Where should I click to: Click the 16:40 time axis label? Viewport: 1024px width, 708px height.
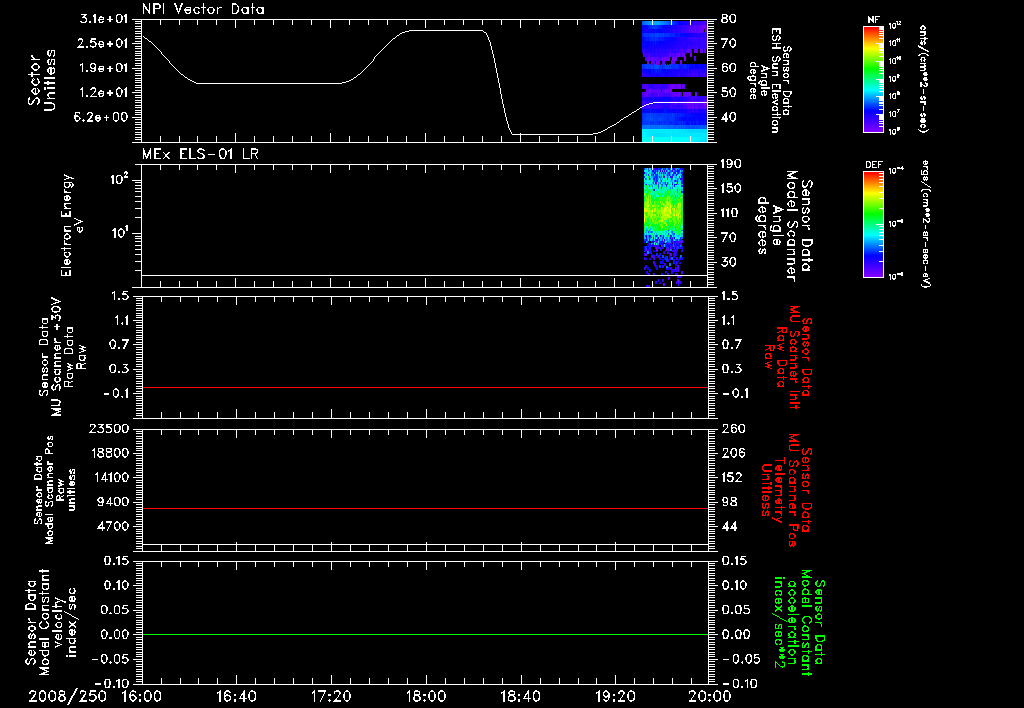point(236,696)
